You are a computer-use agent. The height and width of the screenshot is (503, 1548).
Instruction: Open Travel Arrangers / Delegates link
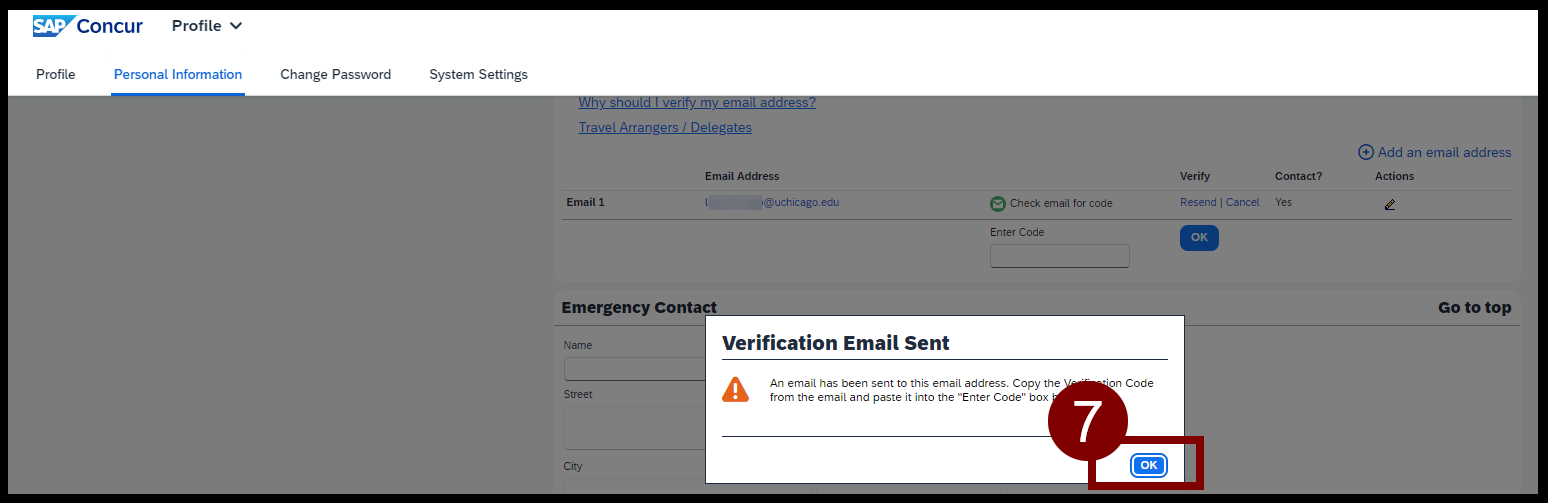click(x=665, y=127)
